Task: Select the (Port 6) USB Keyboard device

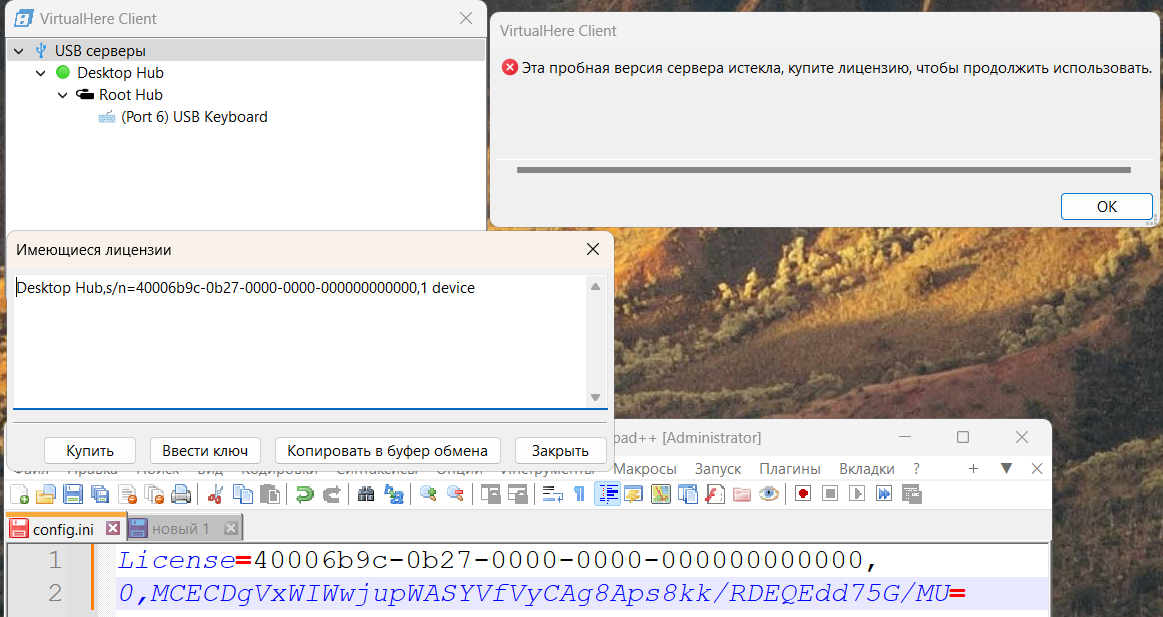Action: click(x=194, y=117)
